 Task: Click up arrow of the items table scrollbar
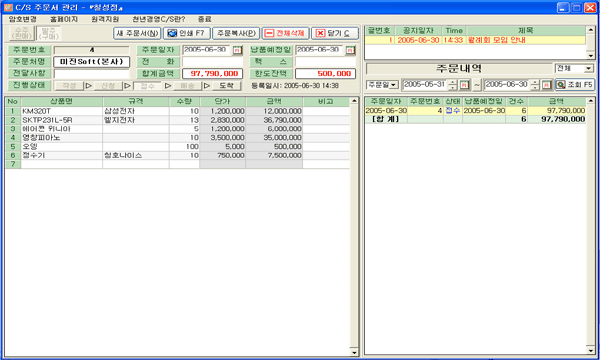[x=354, y=101]
